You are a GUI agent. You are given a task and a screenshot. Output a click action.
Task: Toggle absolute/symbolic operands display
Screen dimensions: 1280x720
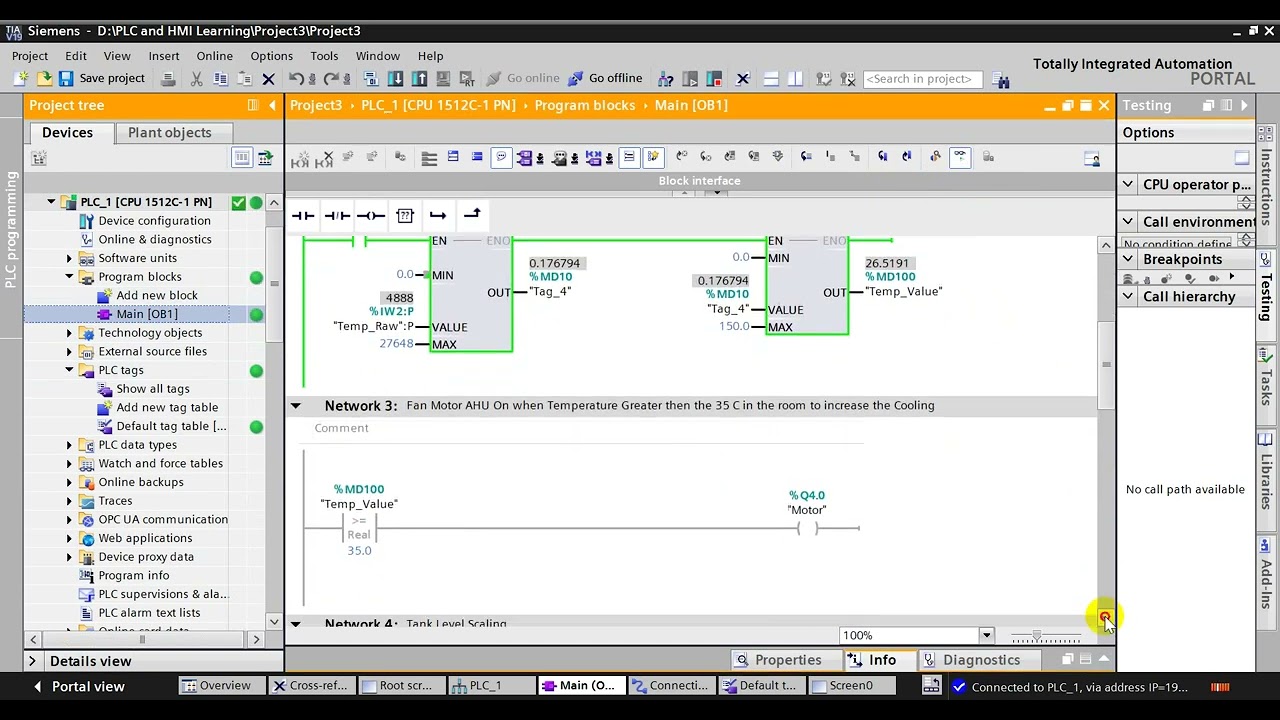coord(524,157)
